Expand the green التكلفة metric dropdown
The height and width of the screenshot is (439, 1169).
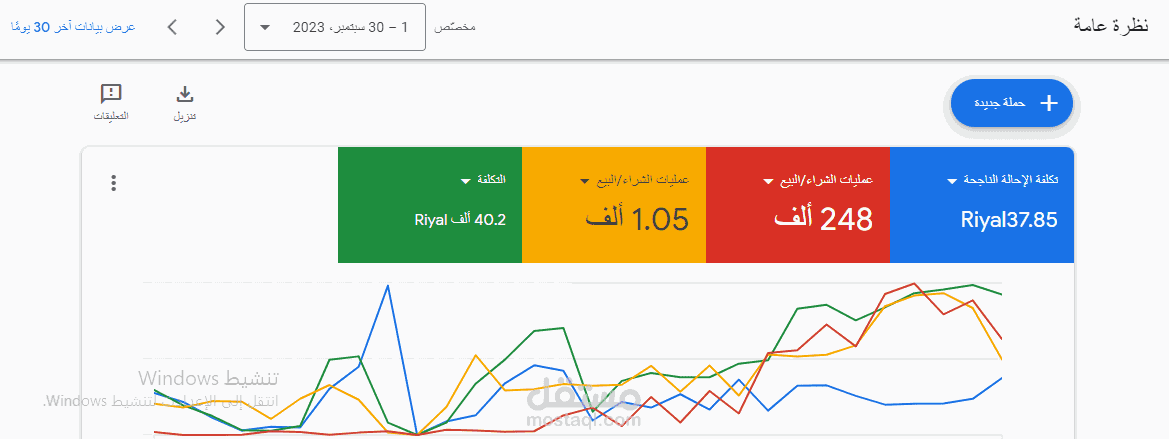[466, 181]
